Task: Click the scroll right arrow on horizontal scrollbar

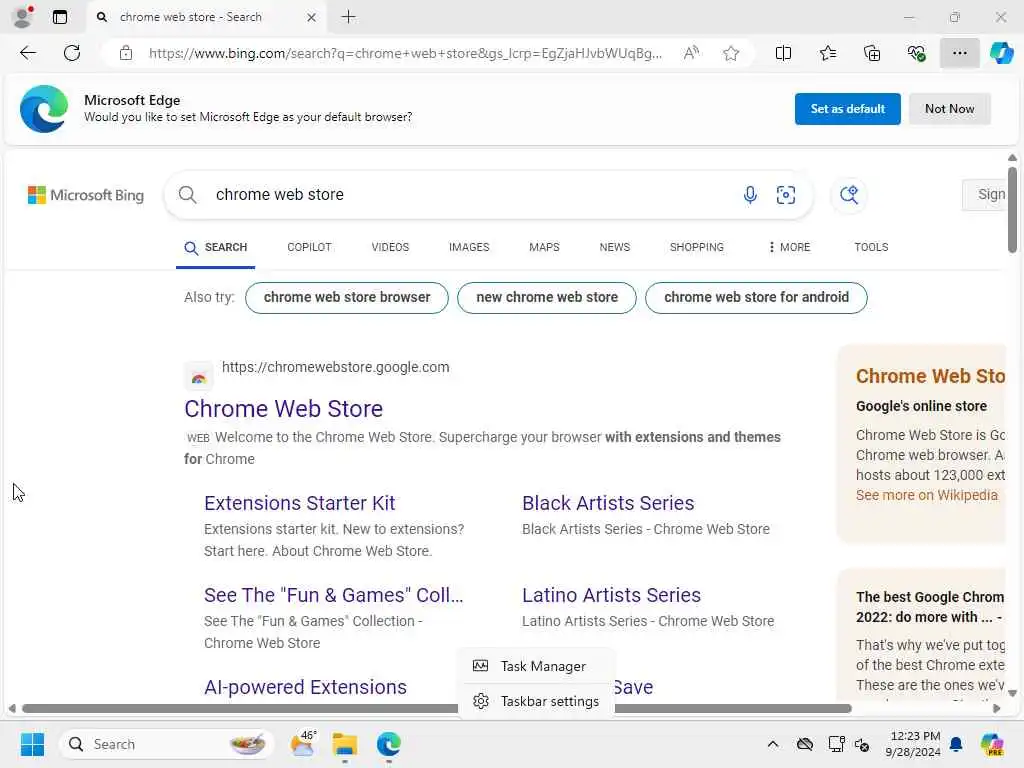Action: tap(996, 709)
